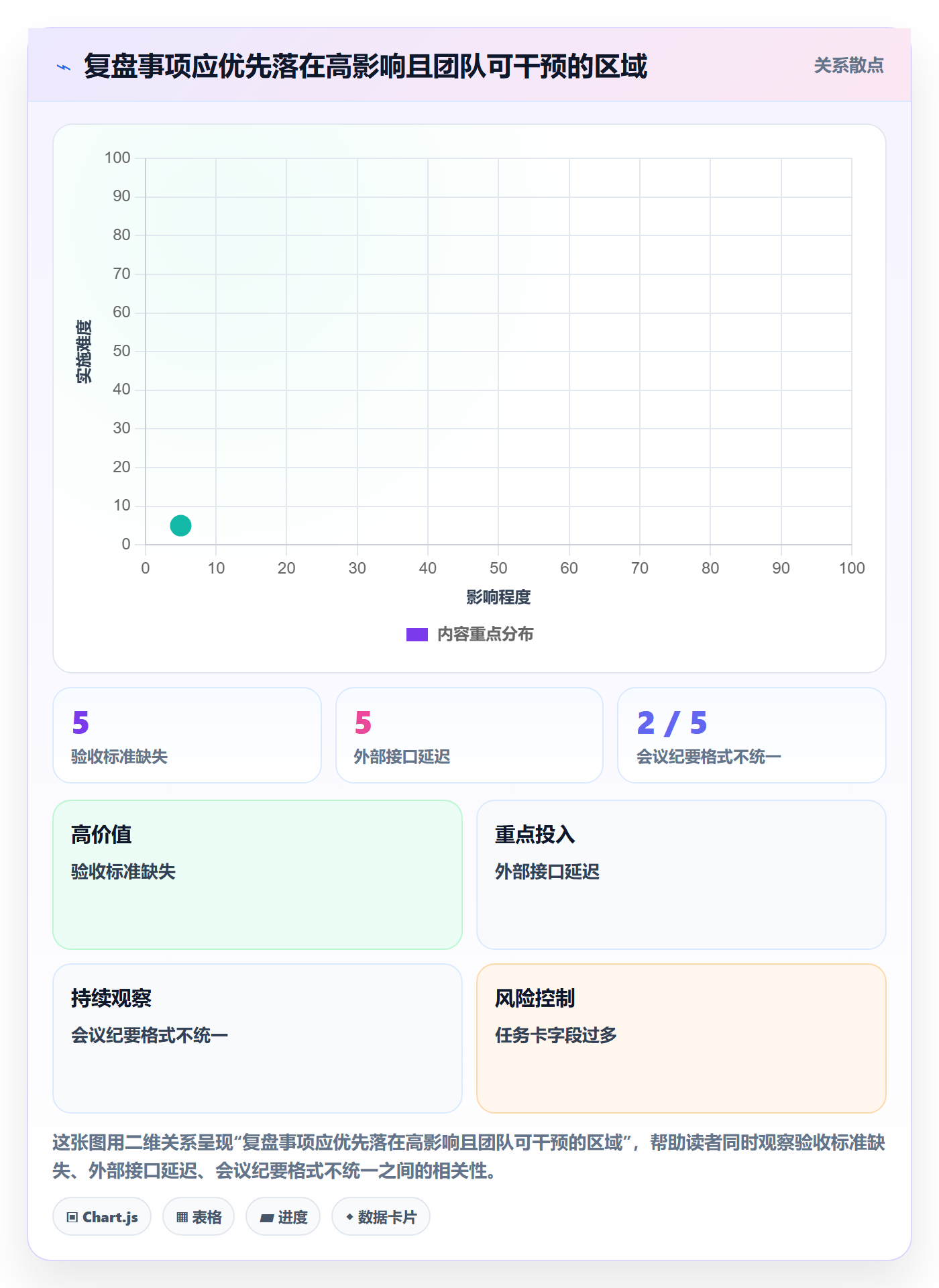Click the 实施难度 y-axis title
This screenshot has width=939, height=1288.
[84, 352]
